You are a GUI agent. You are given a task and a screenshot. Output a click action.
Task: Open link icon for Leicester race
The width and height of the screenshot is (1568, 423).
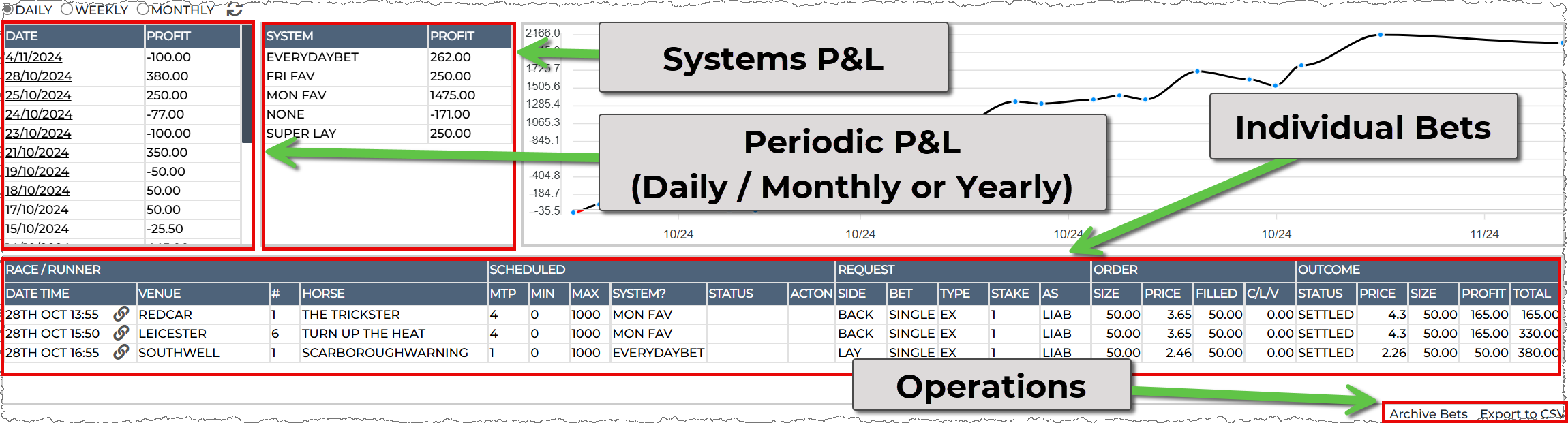[x=121, y=333]
